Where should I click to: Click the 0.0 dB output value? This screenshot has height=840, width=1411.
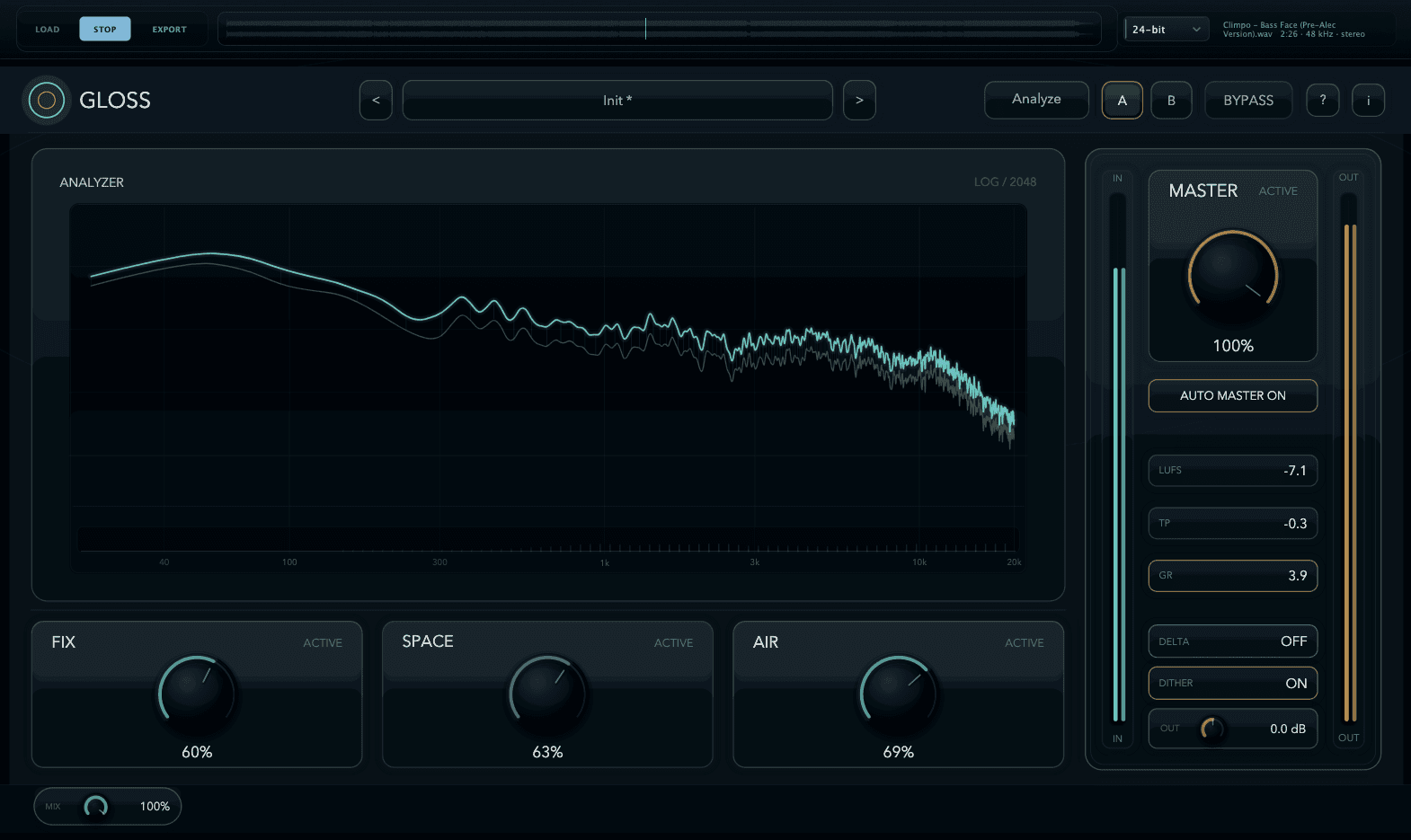[x=1287, y=729]
